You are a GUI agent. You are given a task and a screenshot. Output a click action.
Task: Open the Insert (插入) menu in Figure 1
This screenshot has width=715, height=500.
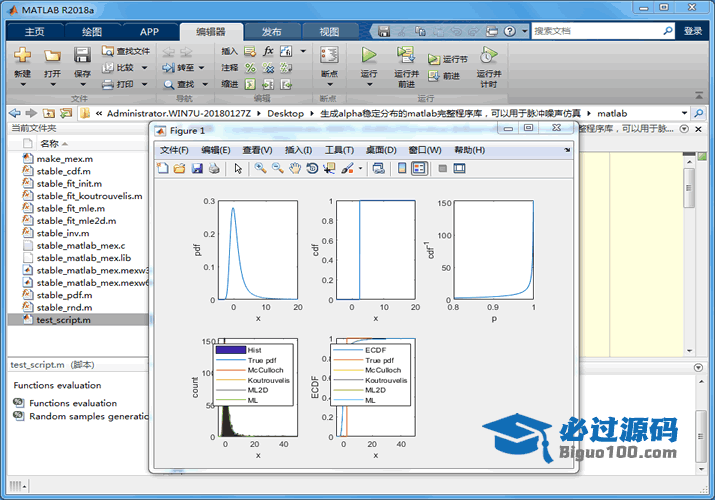click(x=298, y=150)
